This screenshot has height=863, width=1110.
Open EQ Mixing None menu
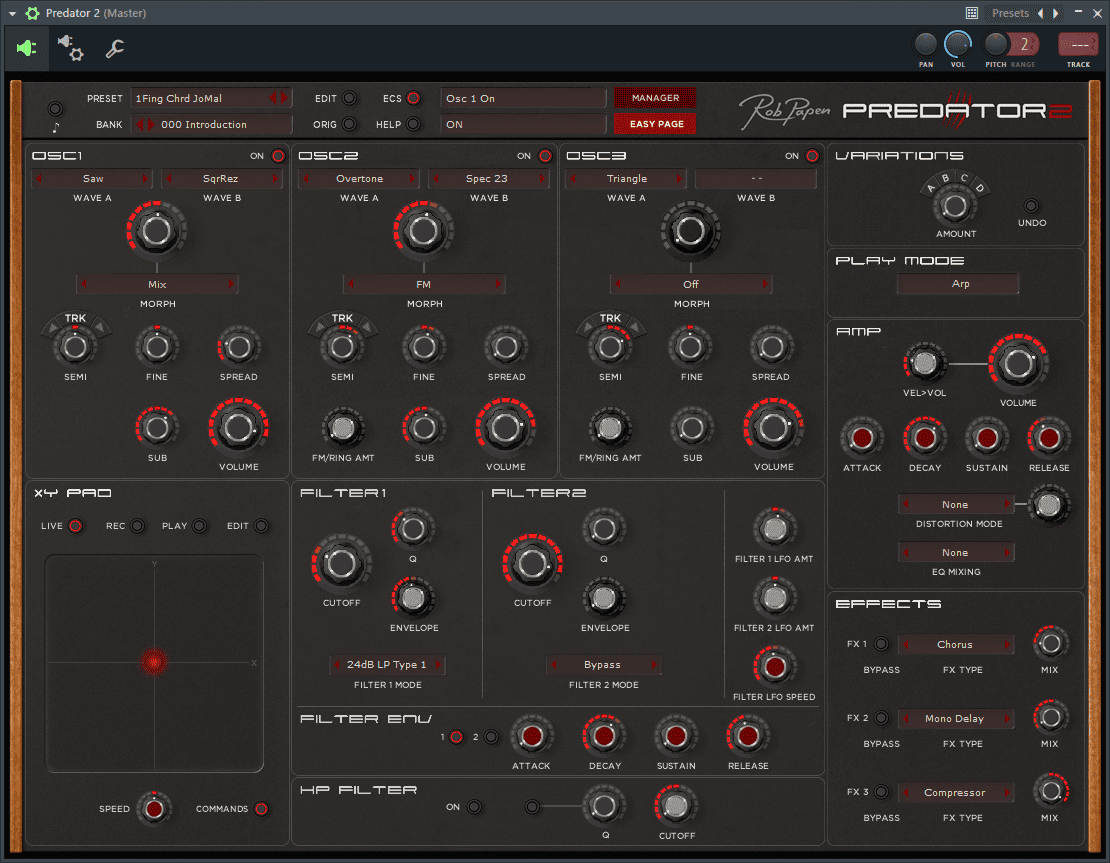tap(956, 553)
